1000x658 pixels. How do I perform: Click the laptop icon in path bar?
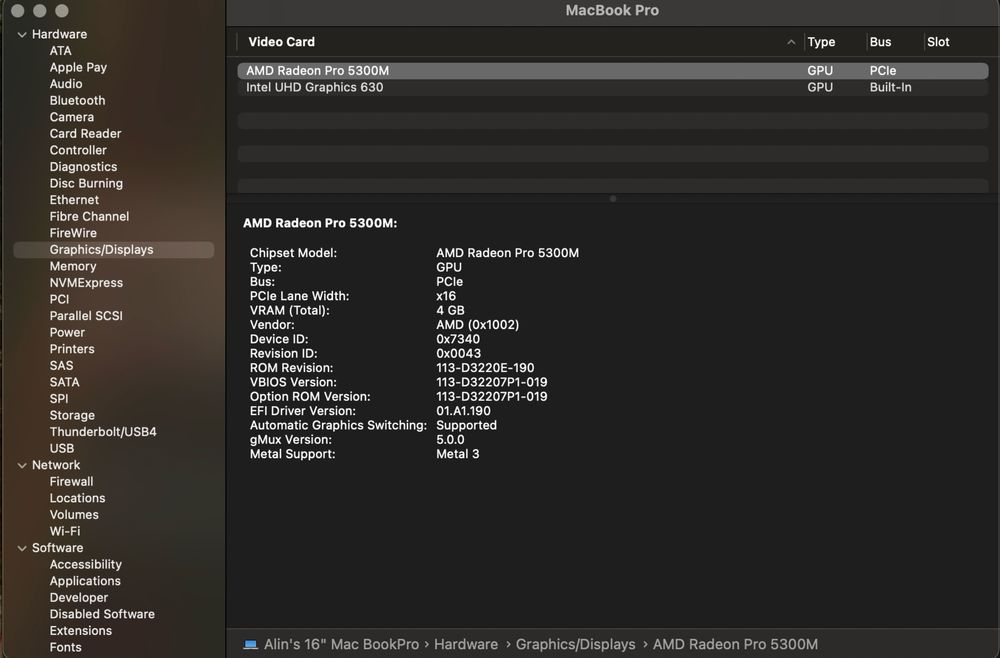251,645
